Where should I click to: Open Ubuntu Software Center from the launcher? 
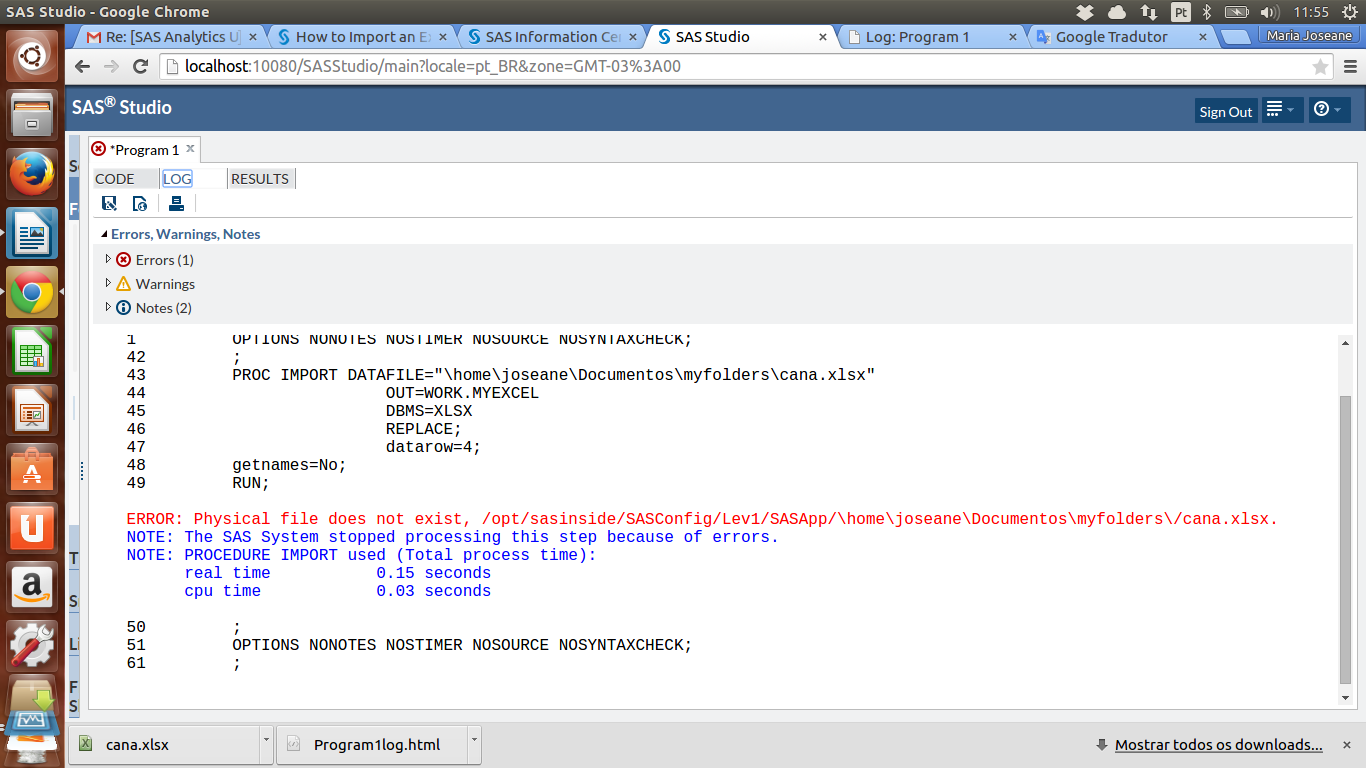coord(33,468)
